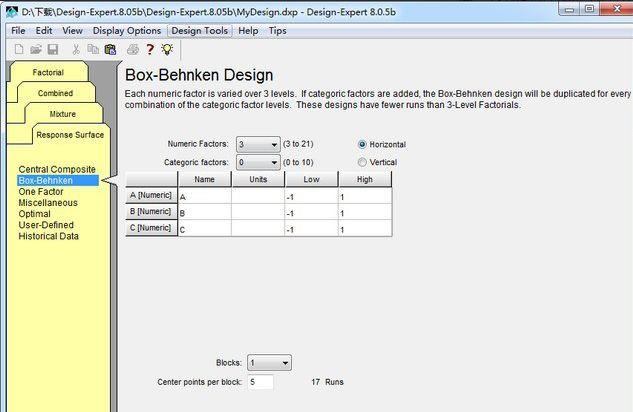This screenshot has width=633, height=412.
Task: Click the '17 Runs' text
Action: pyautogui.click(x=327, y=382)
